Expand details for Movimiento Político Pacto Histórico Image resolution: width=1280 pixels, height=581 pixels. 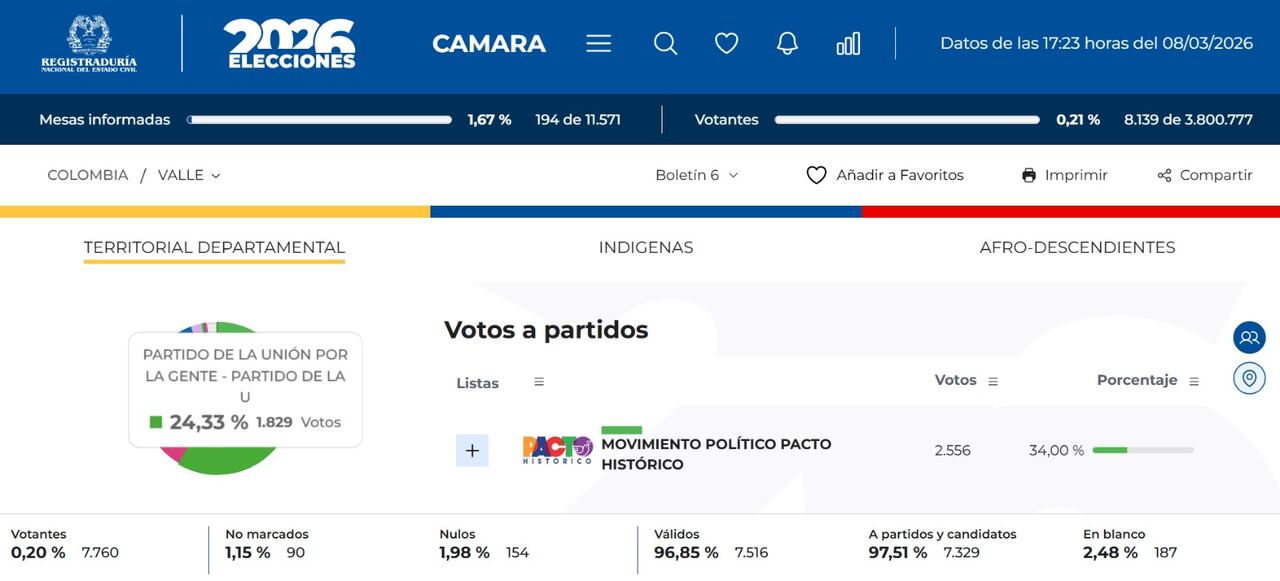click(x=471, y=450)
